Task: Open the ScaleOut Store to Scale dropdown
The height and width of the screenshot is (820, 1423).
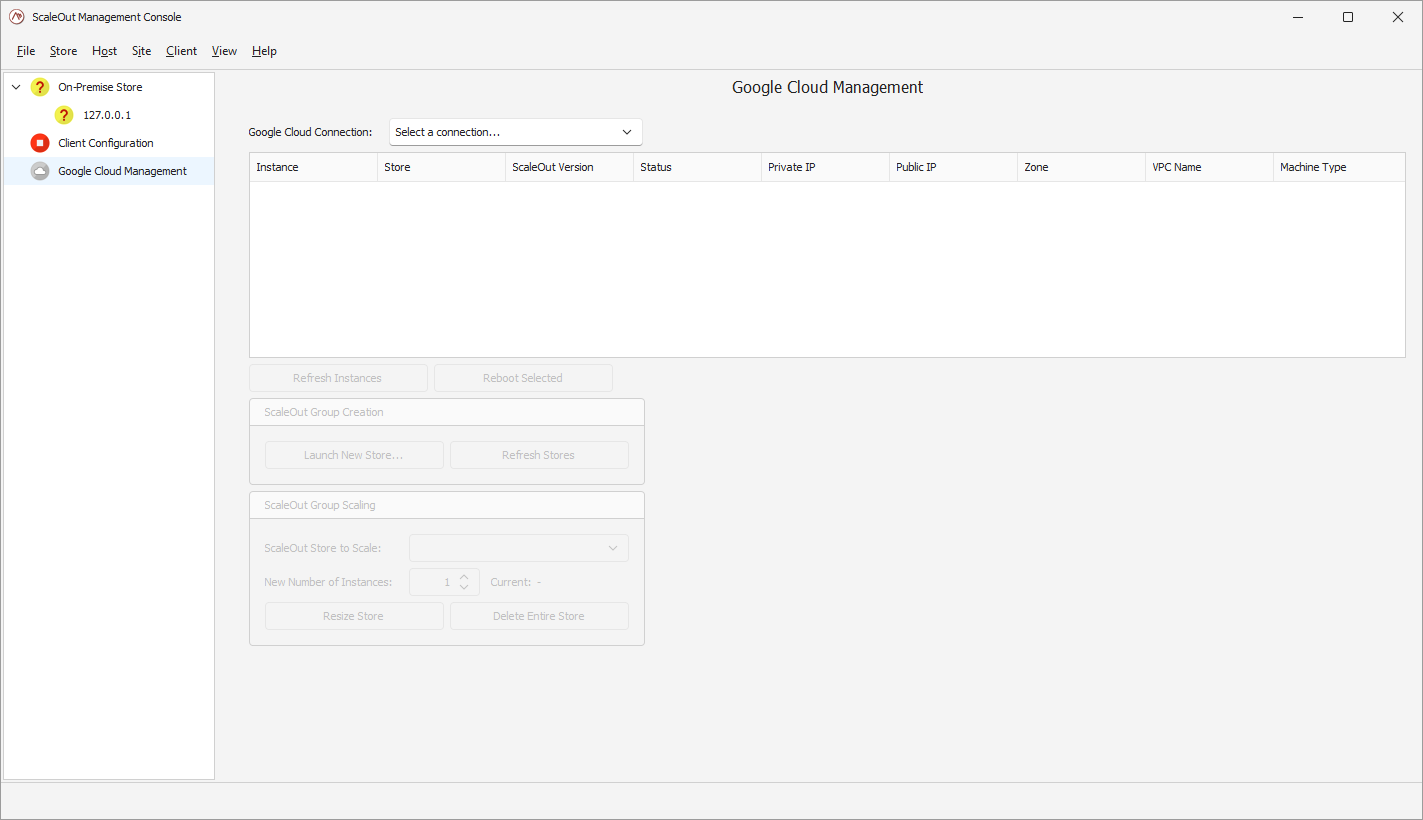Action: pos(519,548)
